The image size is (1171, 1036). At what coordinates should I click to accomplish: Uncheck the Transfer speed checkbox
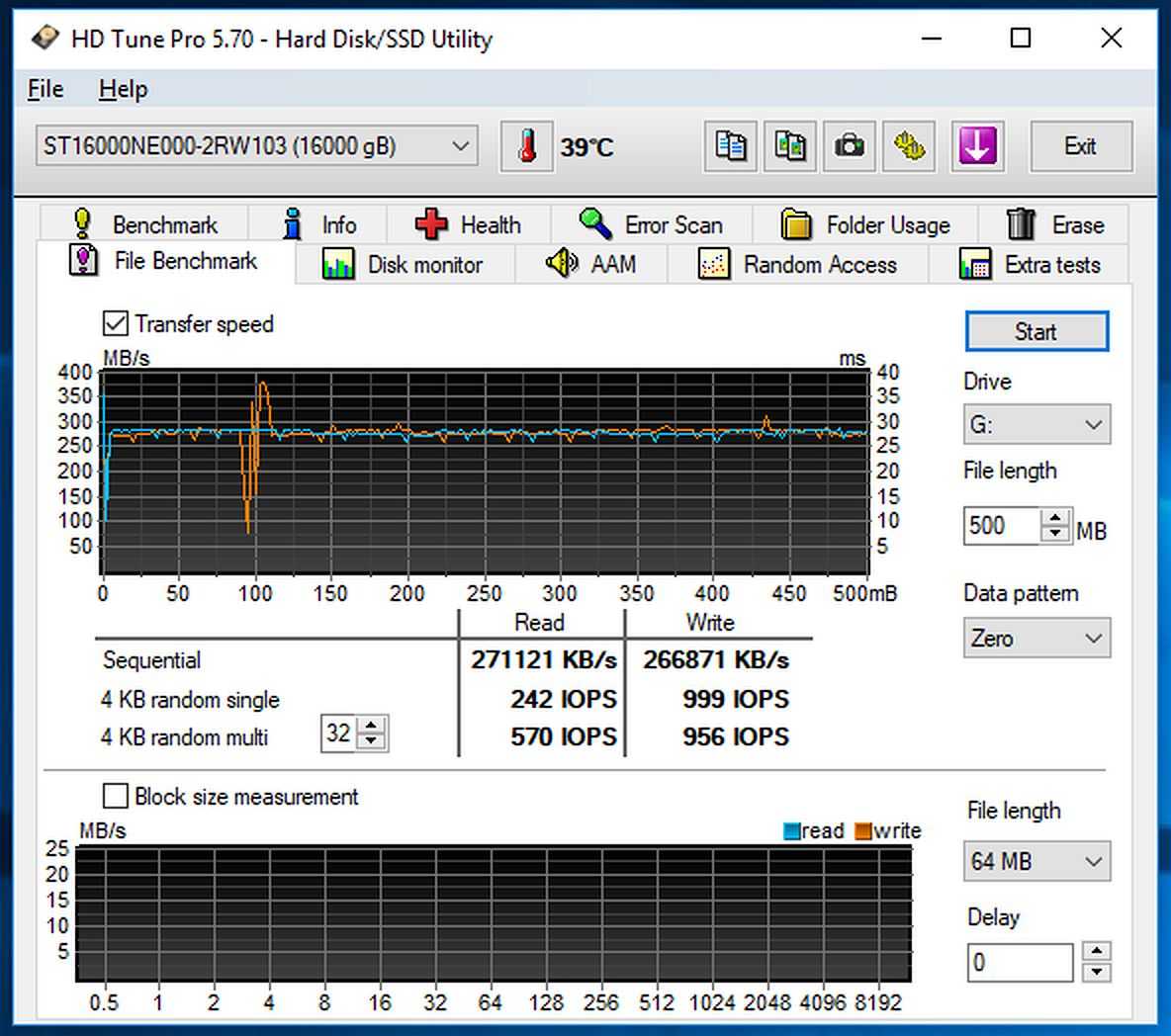(x=116, y=324)
